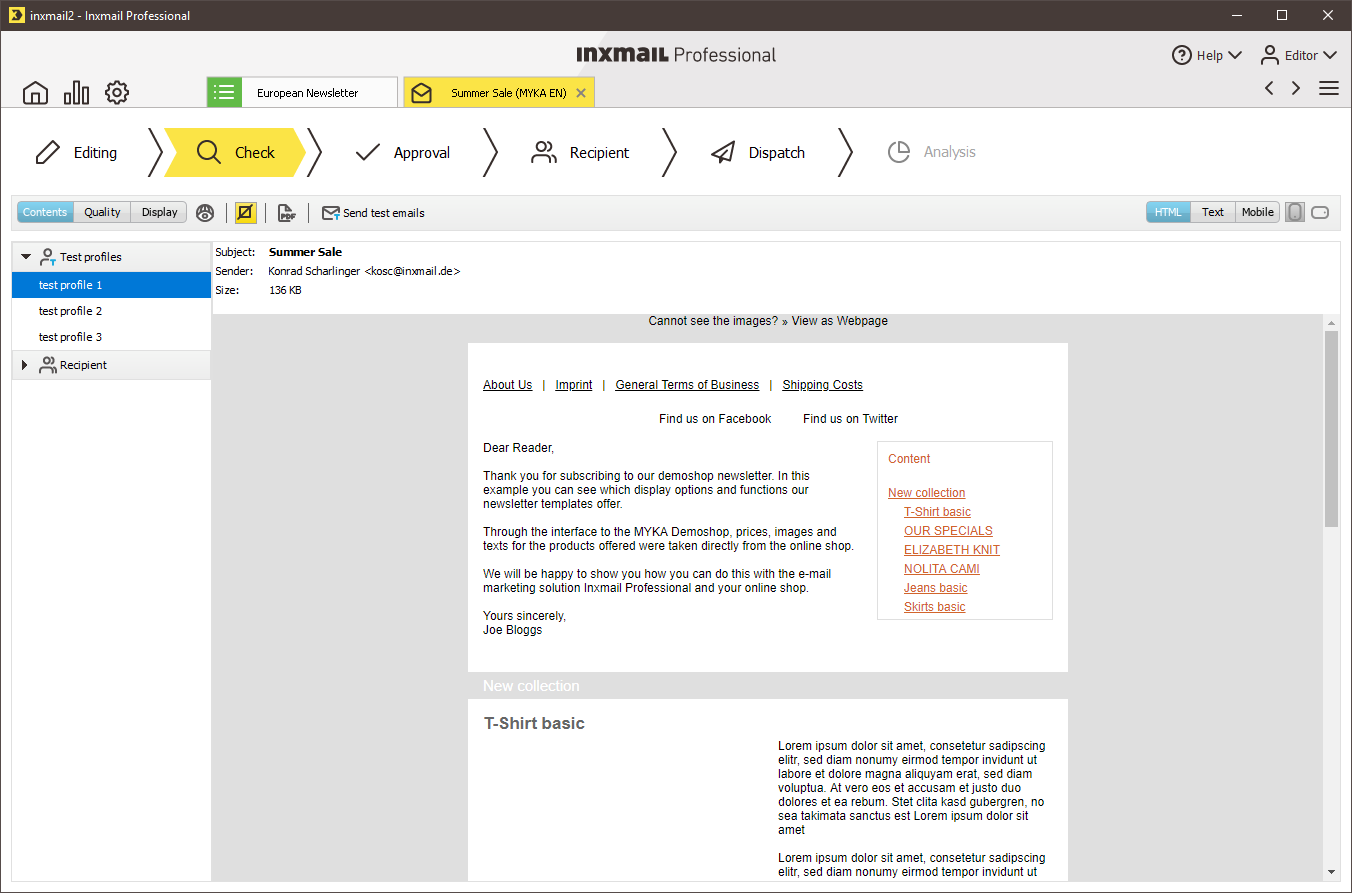The image size is (1352, 893).
Task: Click the T-Shirt basic heading
Action: 534,723
